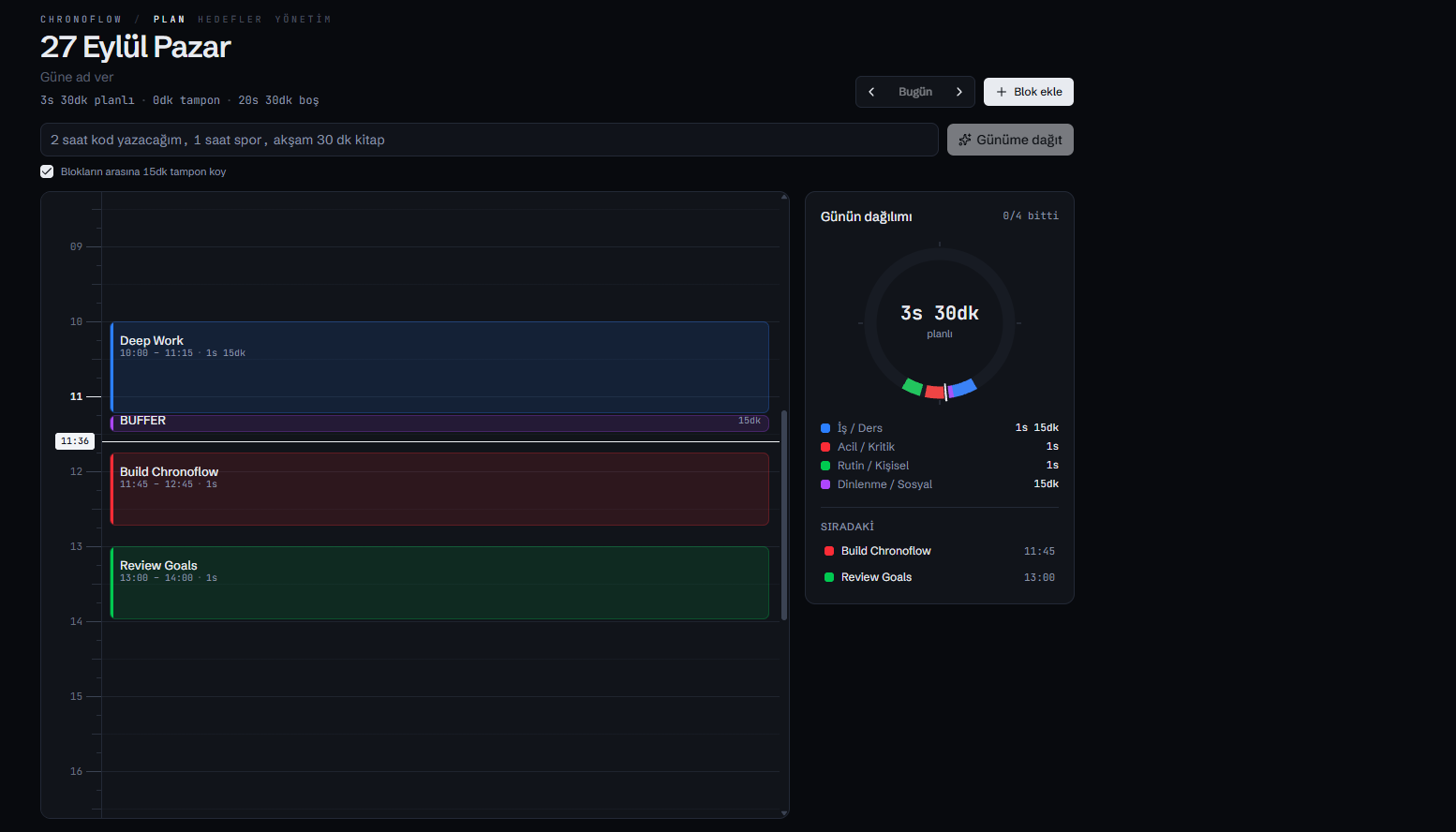The height and width of the screenshot is (832, 1456).
Task: Select the BUFFER block
Action: pyautogui.click(x=439, y=423)
